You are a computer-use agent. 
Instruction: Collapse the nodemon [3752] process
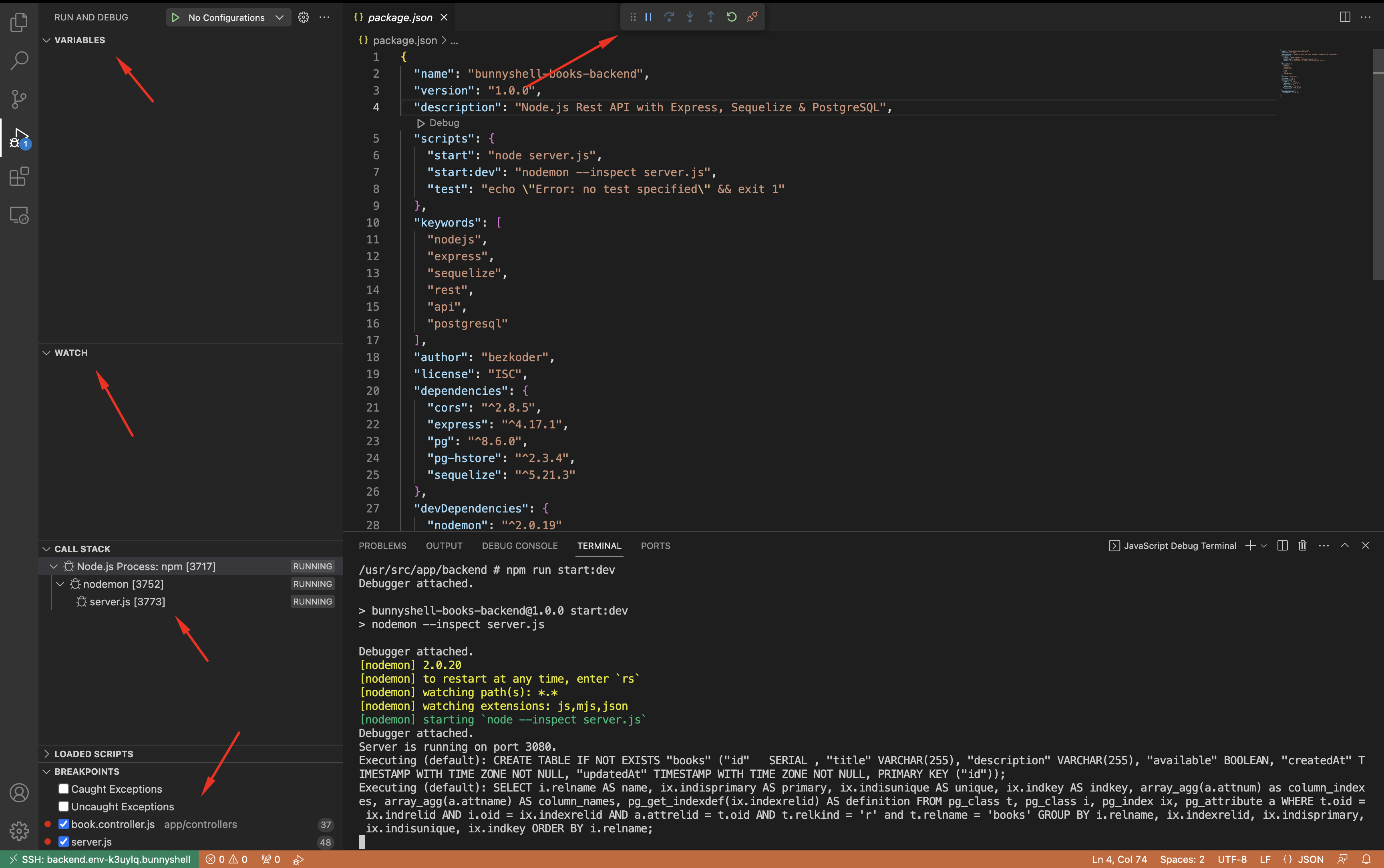click(60, 584)
